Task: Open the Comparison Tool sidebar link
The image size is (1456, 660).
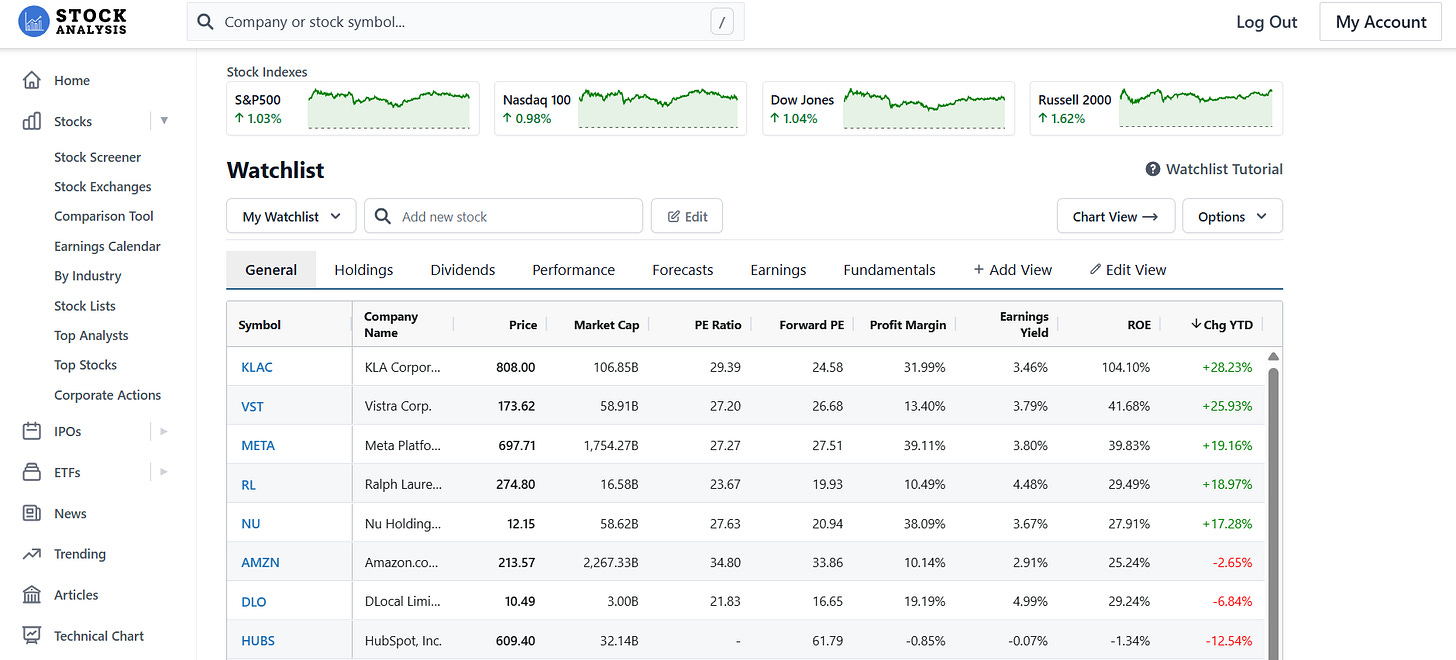Action: point(104,216)
